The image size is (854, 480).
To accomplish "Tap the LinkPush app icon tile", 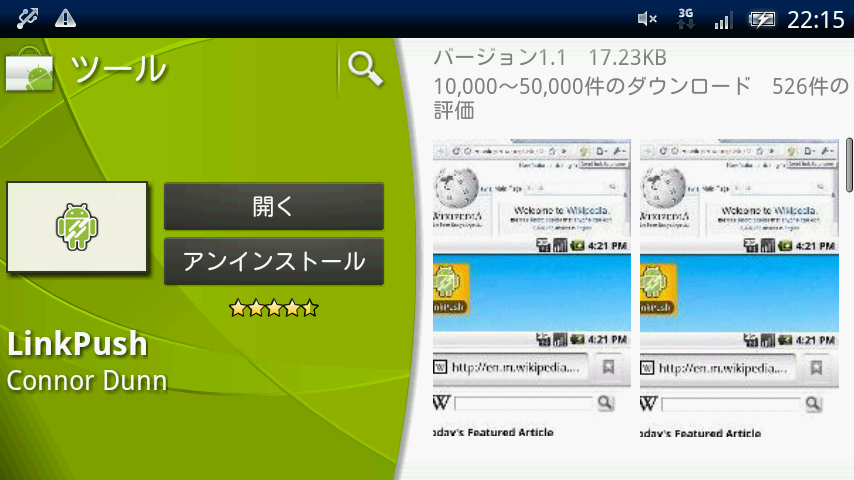I will 77,227.
